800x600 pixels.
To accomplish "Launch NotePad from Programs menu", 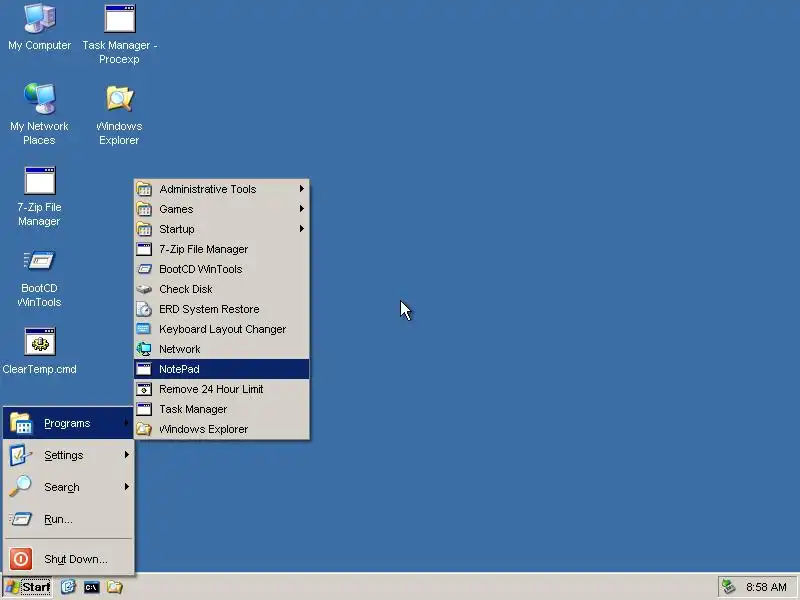I will click(221, 369).
